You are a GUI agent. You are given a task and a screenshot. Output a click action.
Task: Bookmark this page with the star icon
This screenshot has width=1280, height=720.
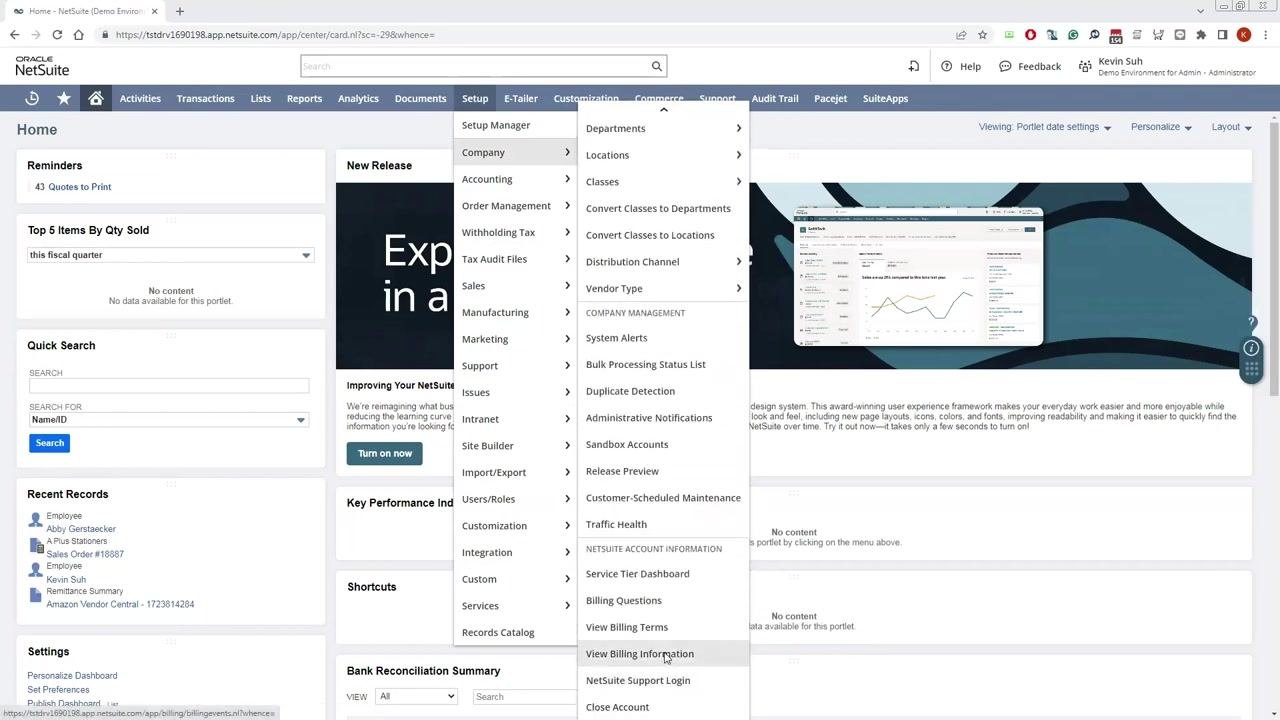(x=982, y=35)
